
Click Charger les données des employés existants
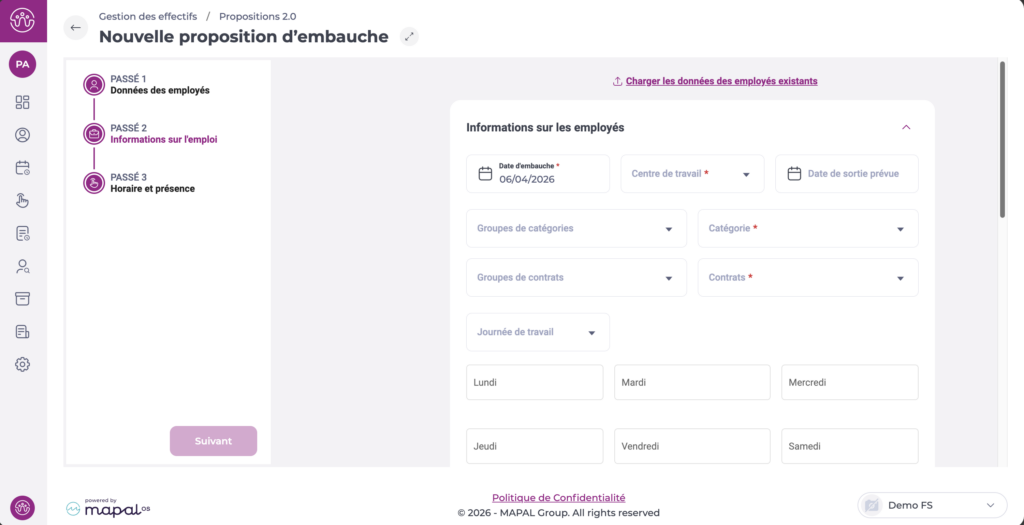click(721, 81)
